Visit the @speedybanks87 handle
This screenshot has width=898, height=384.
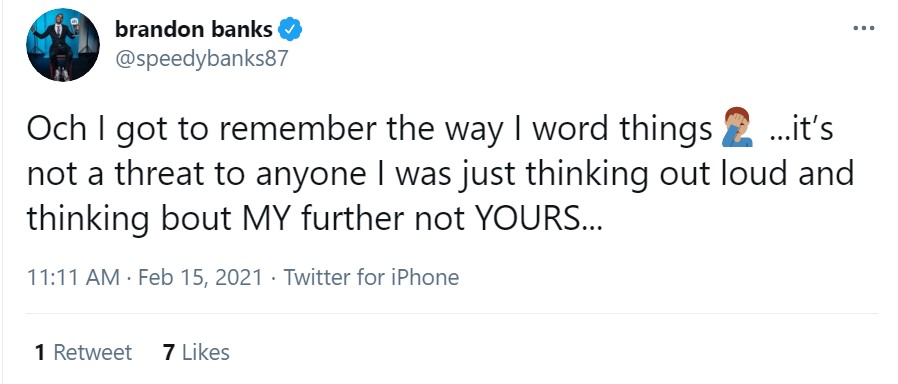tap(202, 59)
